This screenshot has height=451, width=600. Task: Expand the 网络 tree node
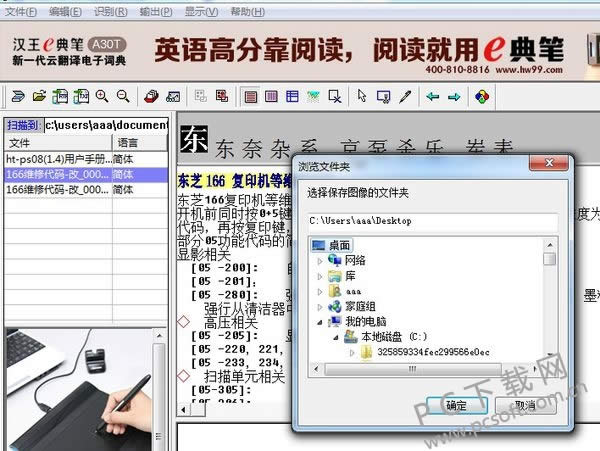click(320, 261)
